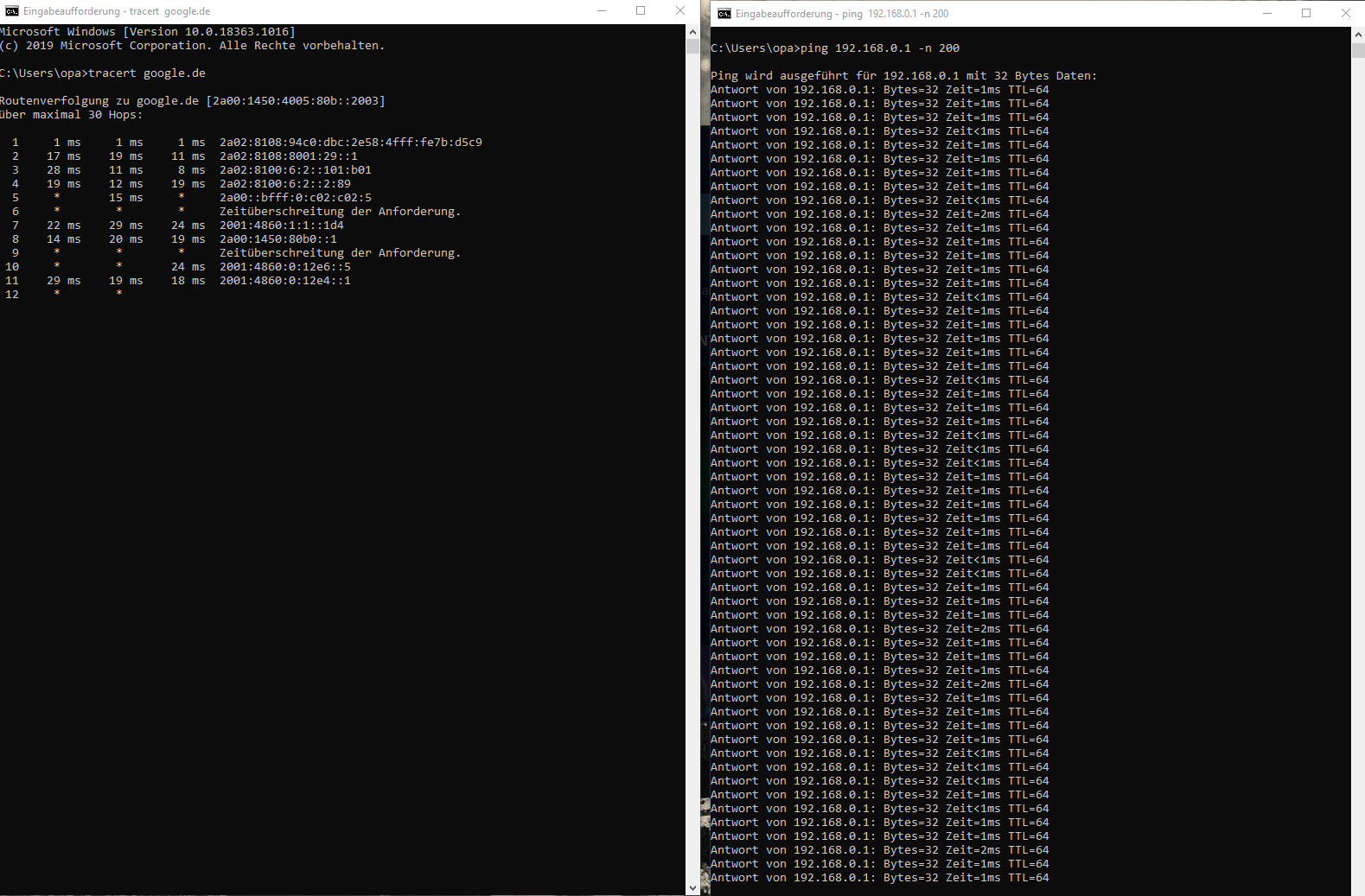
Task: Click the 'über maximal 30 Hops:' line
Action: click(x=72, y=115)
